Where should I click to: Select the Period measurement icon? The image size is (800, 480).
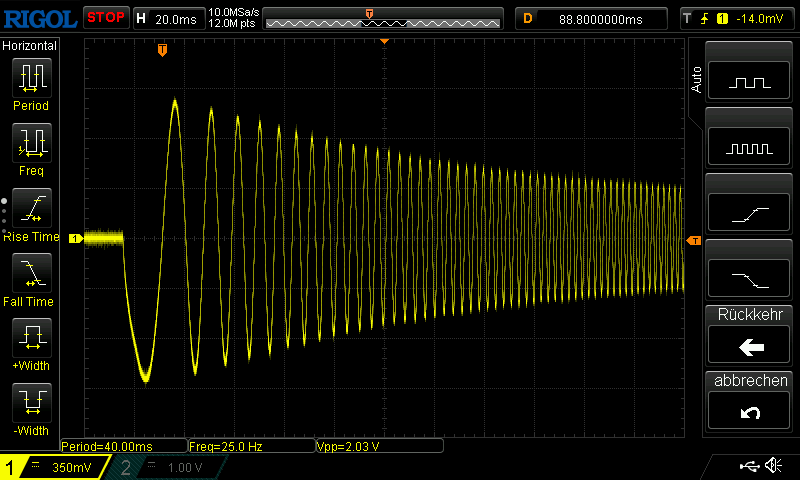[31, 77]
